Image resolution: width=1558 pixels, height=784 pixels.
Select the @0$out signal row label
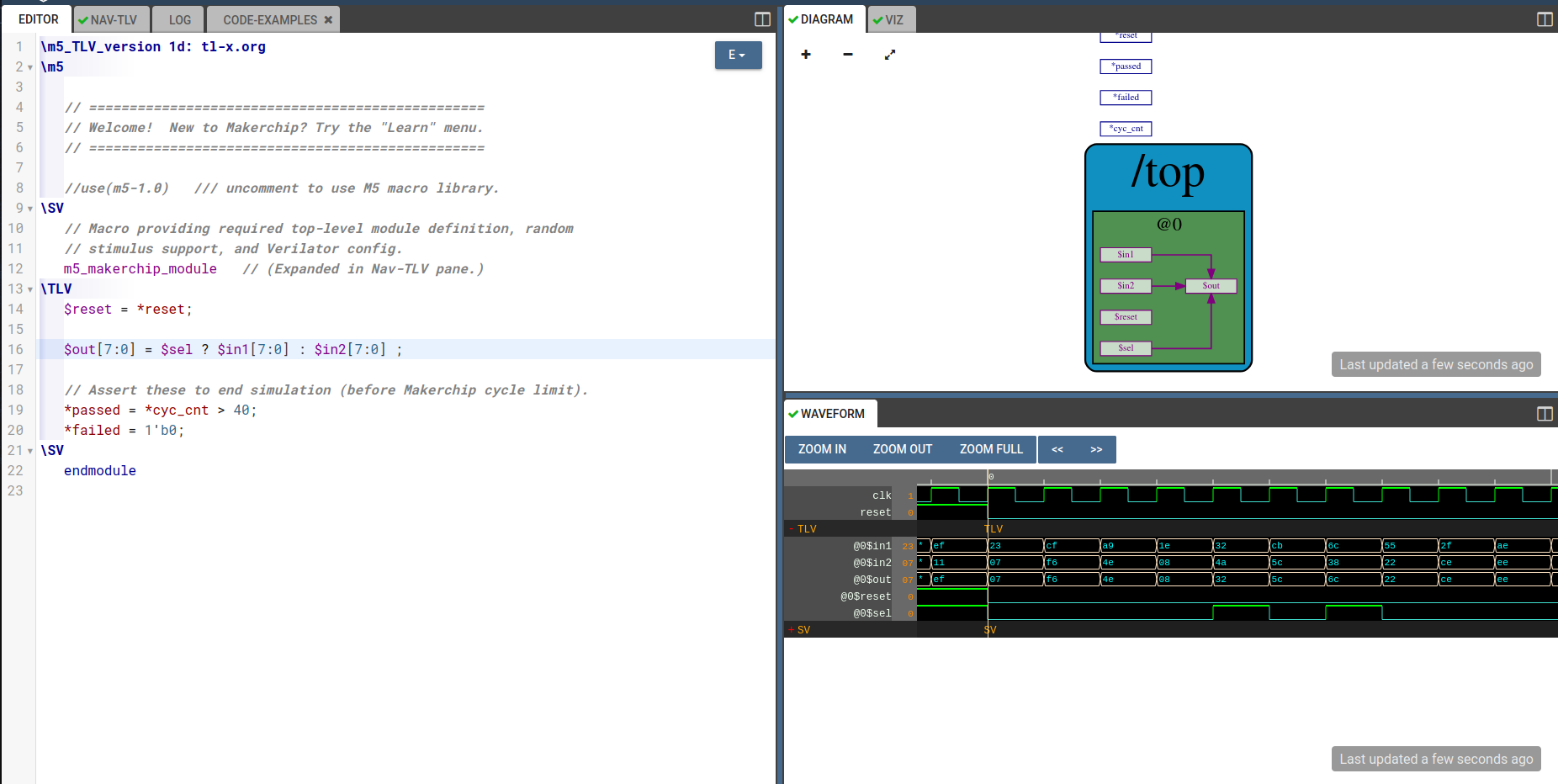(x=872, y=580)
